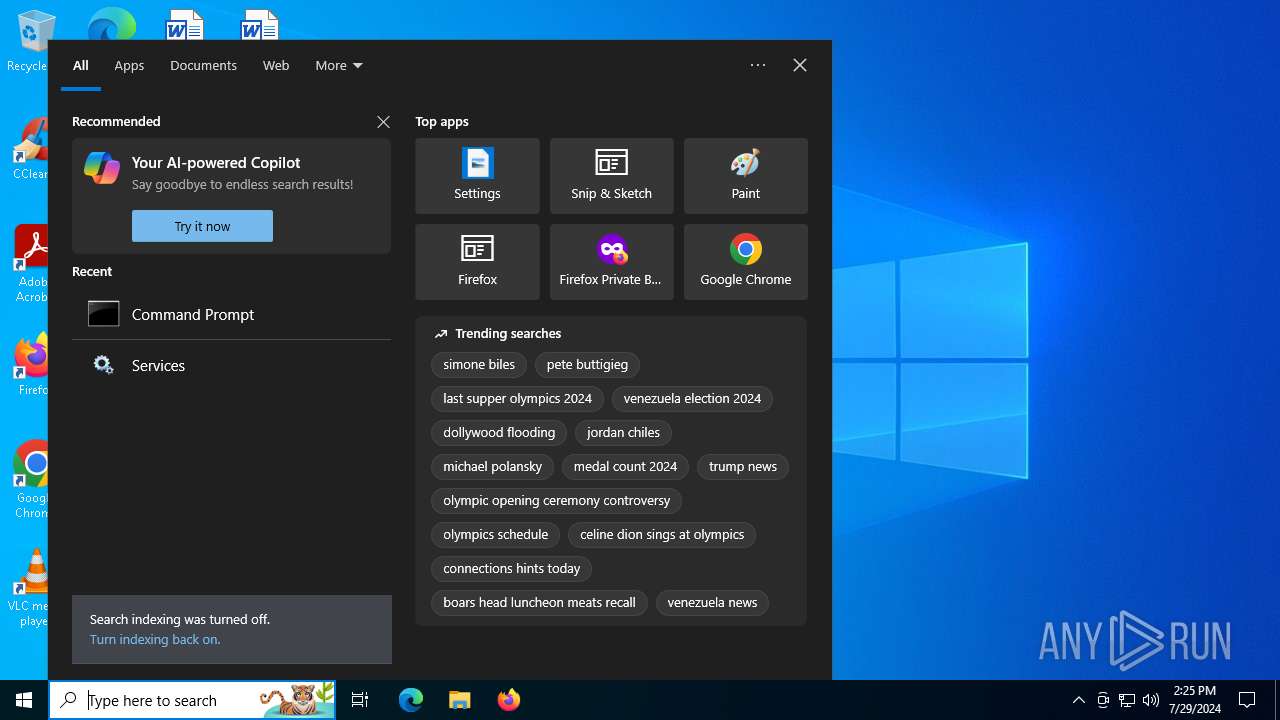Click Turn indexing back on link
This screenshot has width=1280, height=720.
point(155,639)
